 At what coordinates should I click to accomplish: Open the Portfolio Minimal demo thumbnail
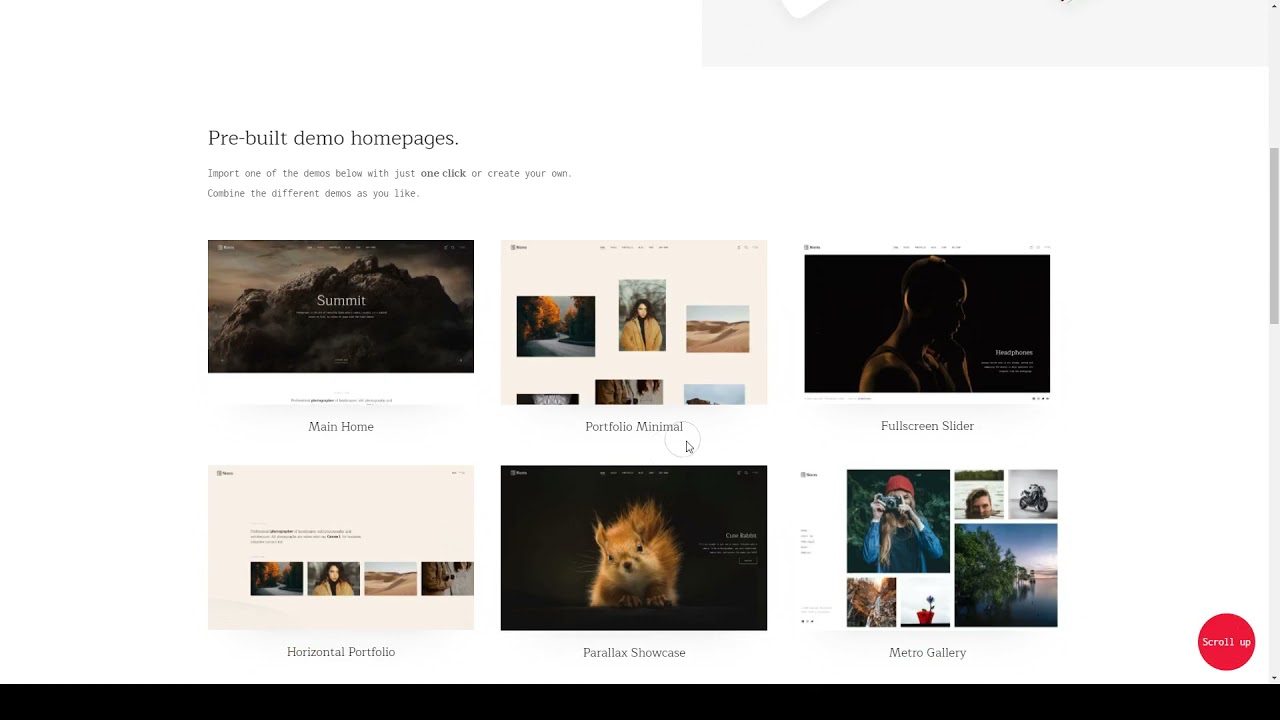634,322
